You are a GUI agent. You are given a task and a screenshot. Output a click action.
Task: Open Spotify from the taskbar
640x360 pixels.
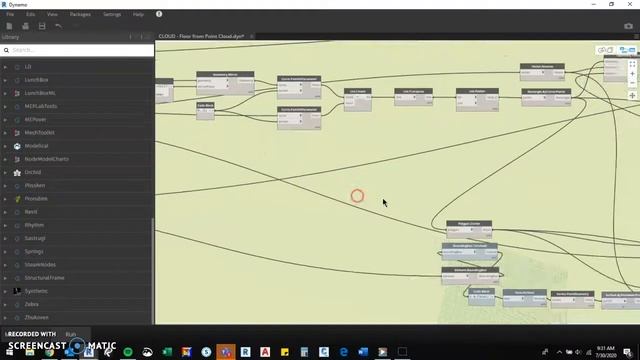click(128, 352)
